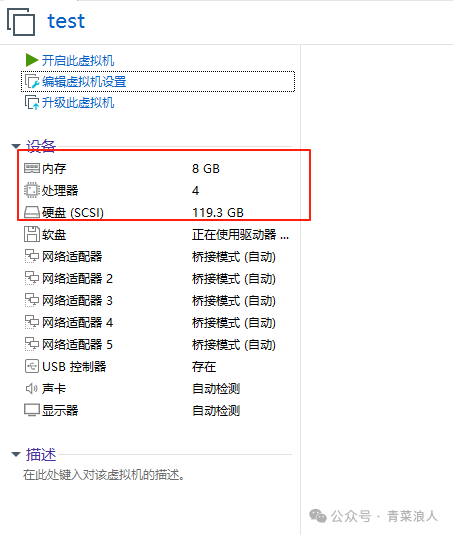Select the USB 控制器 label
This screenshot has height=535, width=453.
(74, 366)
